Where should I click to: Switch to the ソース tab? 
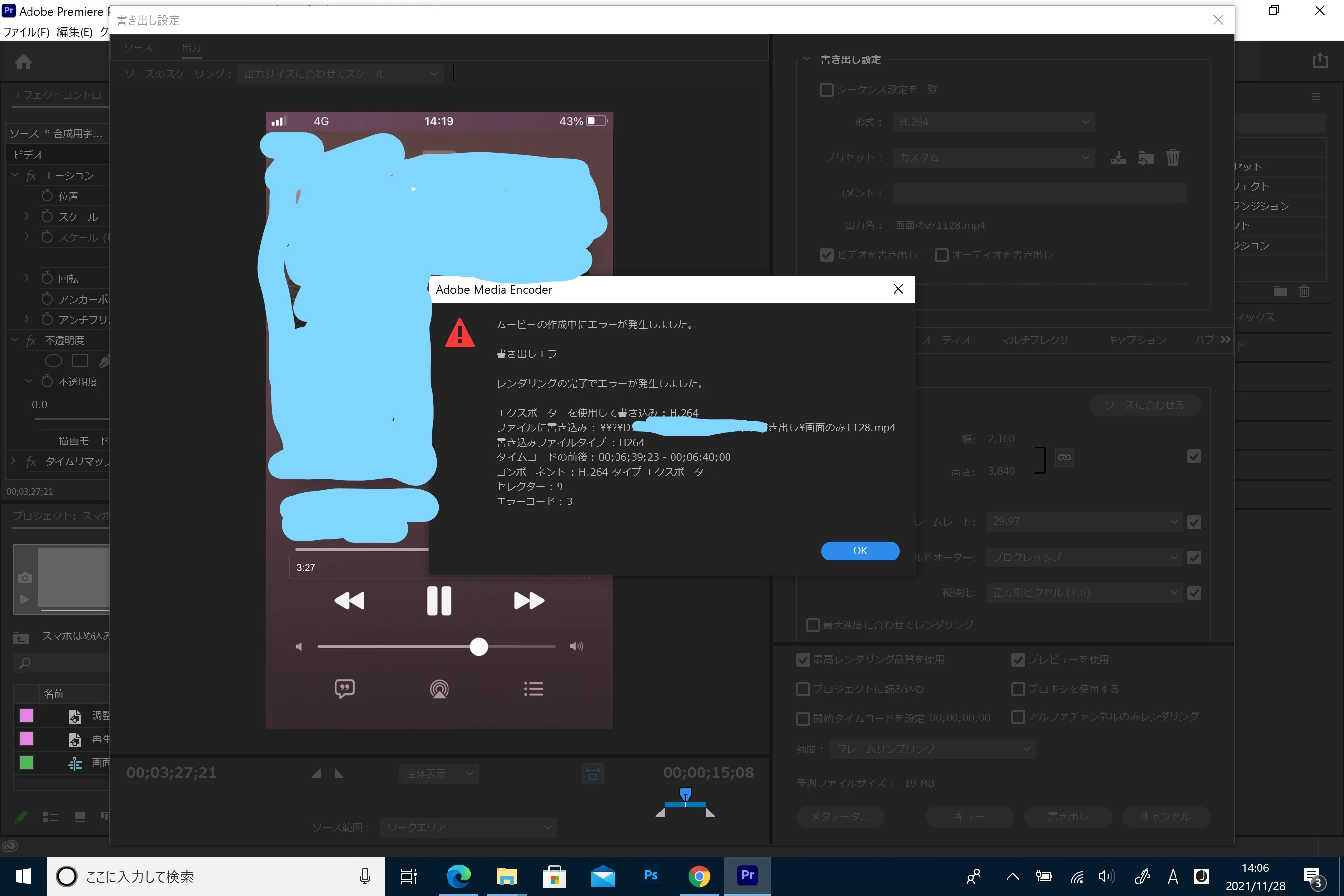[x=139, y=48]
